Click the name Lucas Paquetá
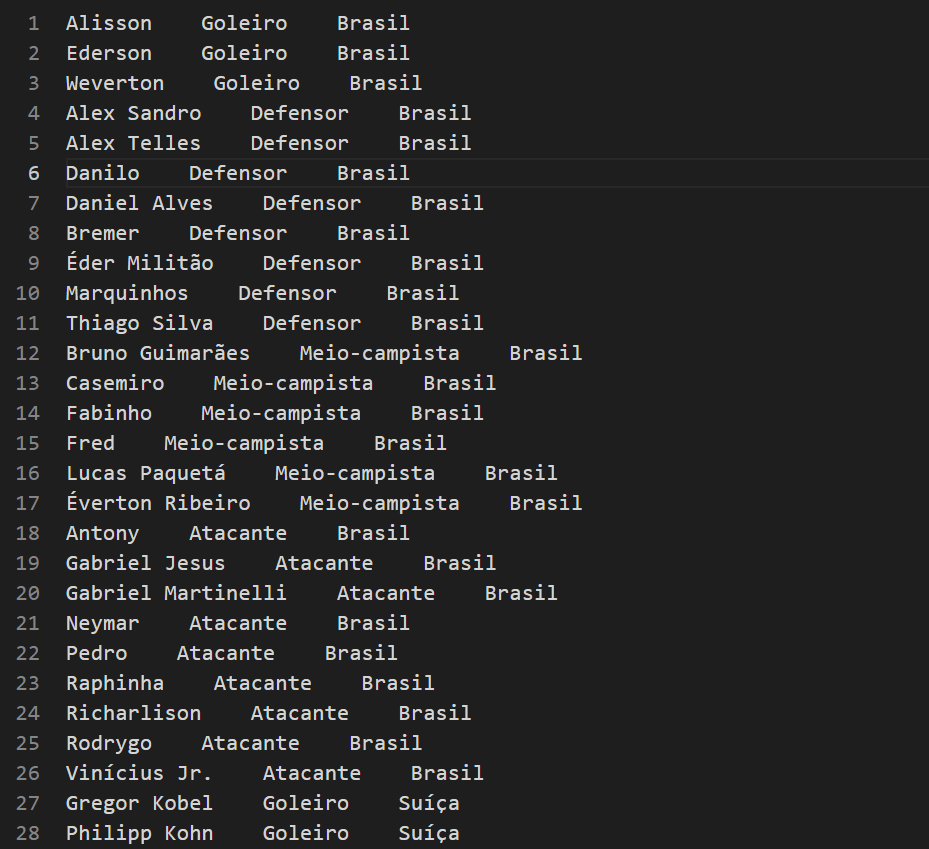 [x=145, y=473]
